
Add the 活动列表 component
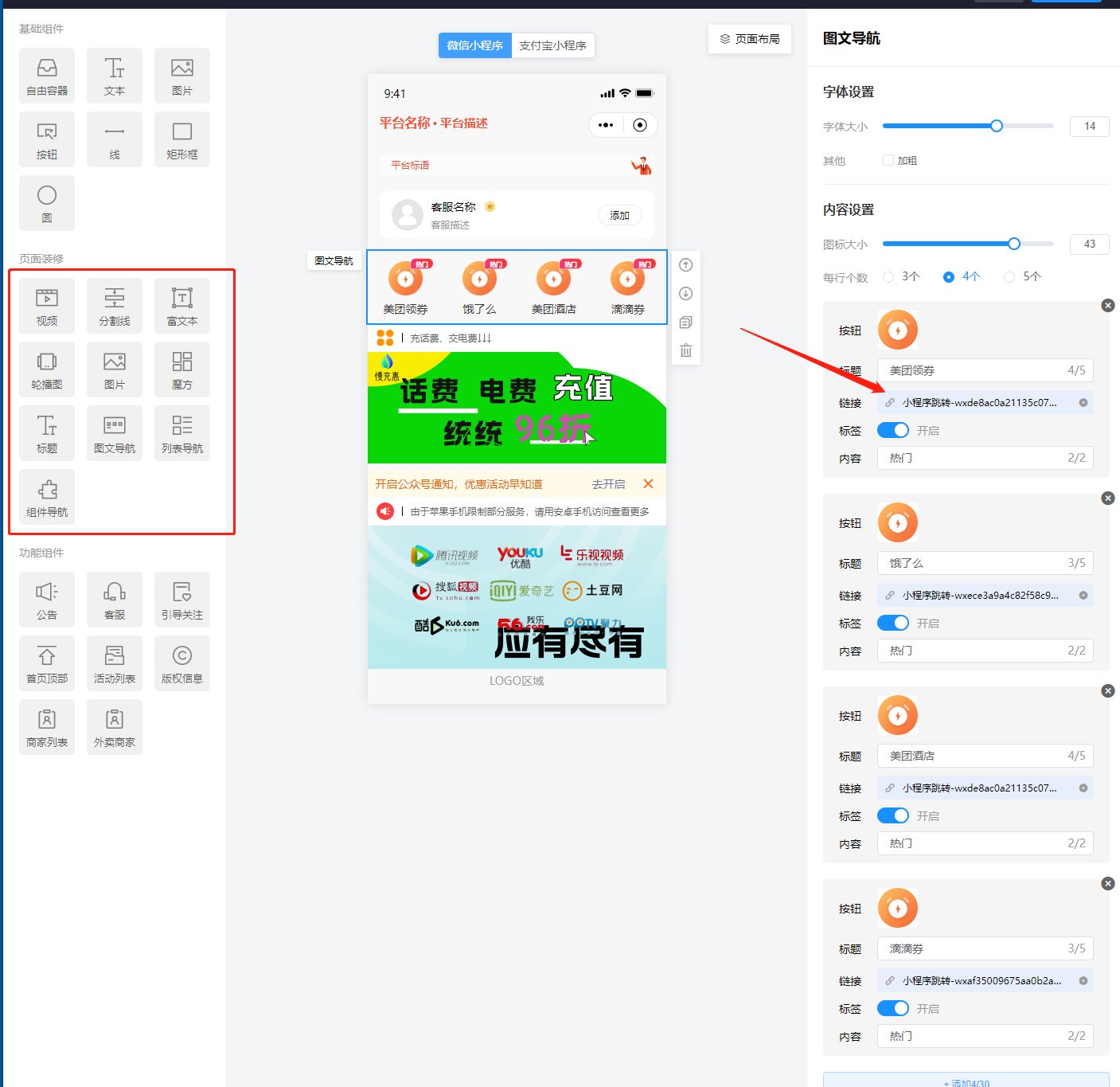point(115,663)
